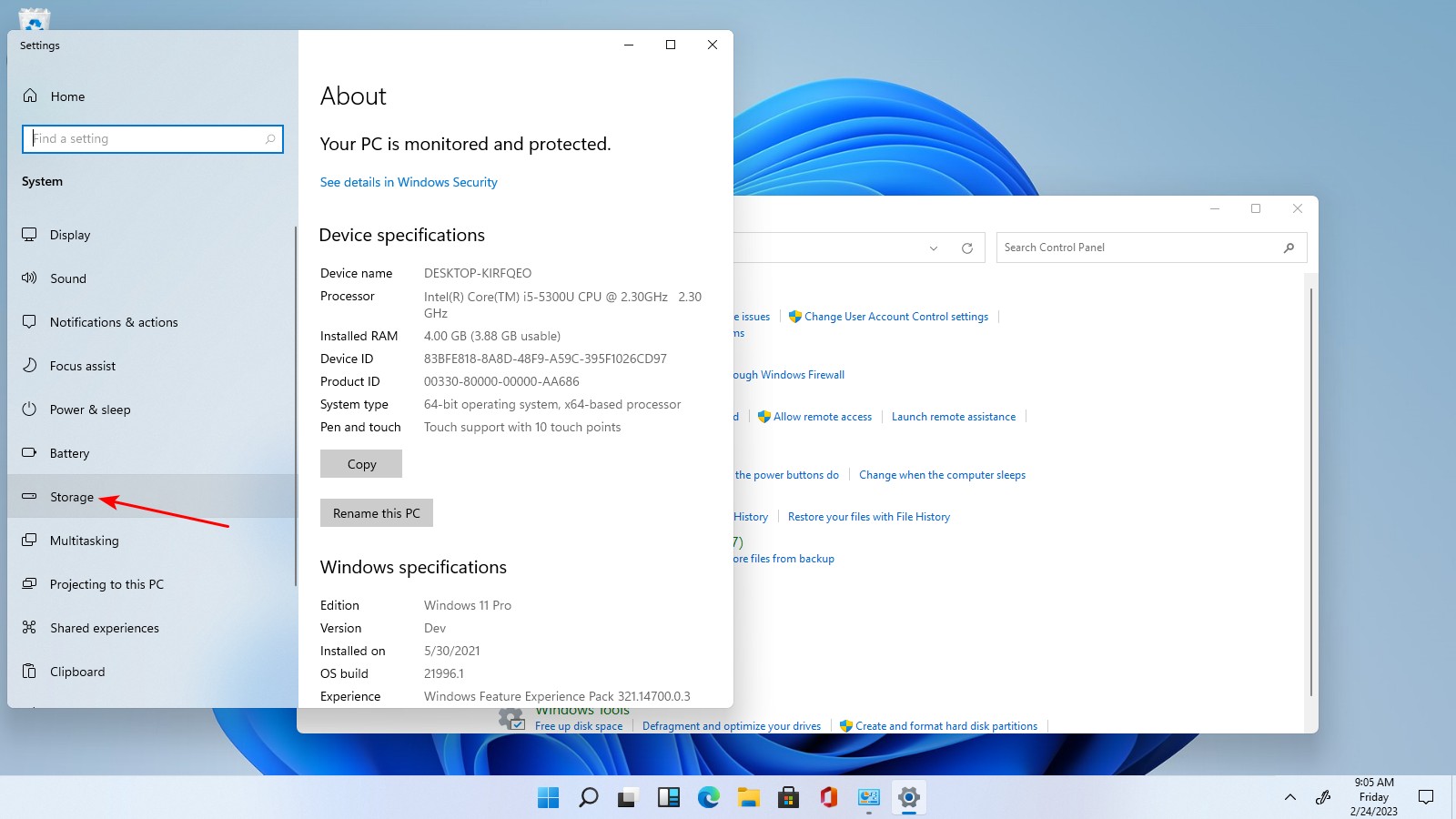Open the taskbar clock and calendar
The width and height of the screenshot is (1456, 819).
[x=1374, y=797]
